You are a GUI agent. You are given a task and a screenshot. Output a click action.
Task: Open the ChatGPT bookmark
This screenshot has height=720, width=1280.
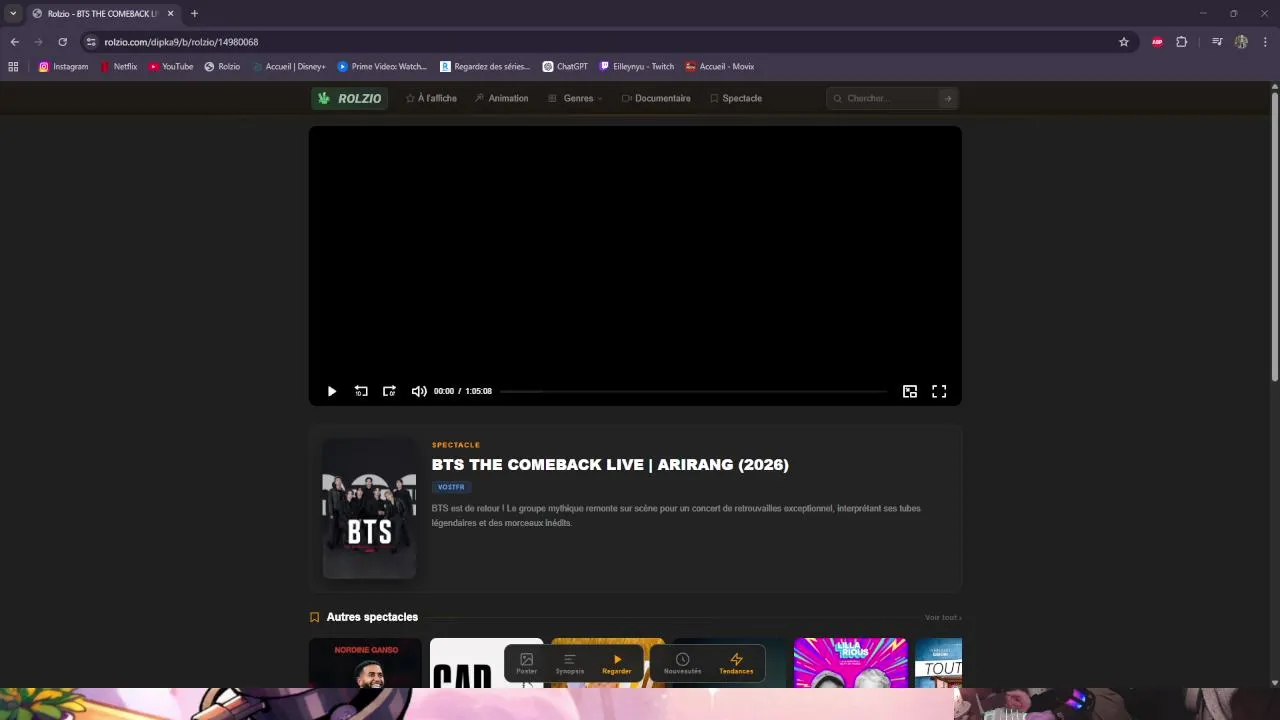pos(565,67)
